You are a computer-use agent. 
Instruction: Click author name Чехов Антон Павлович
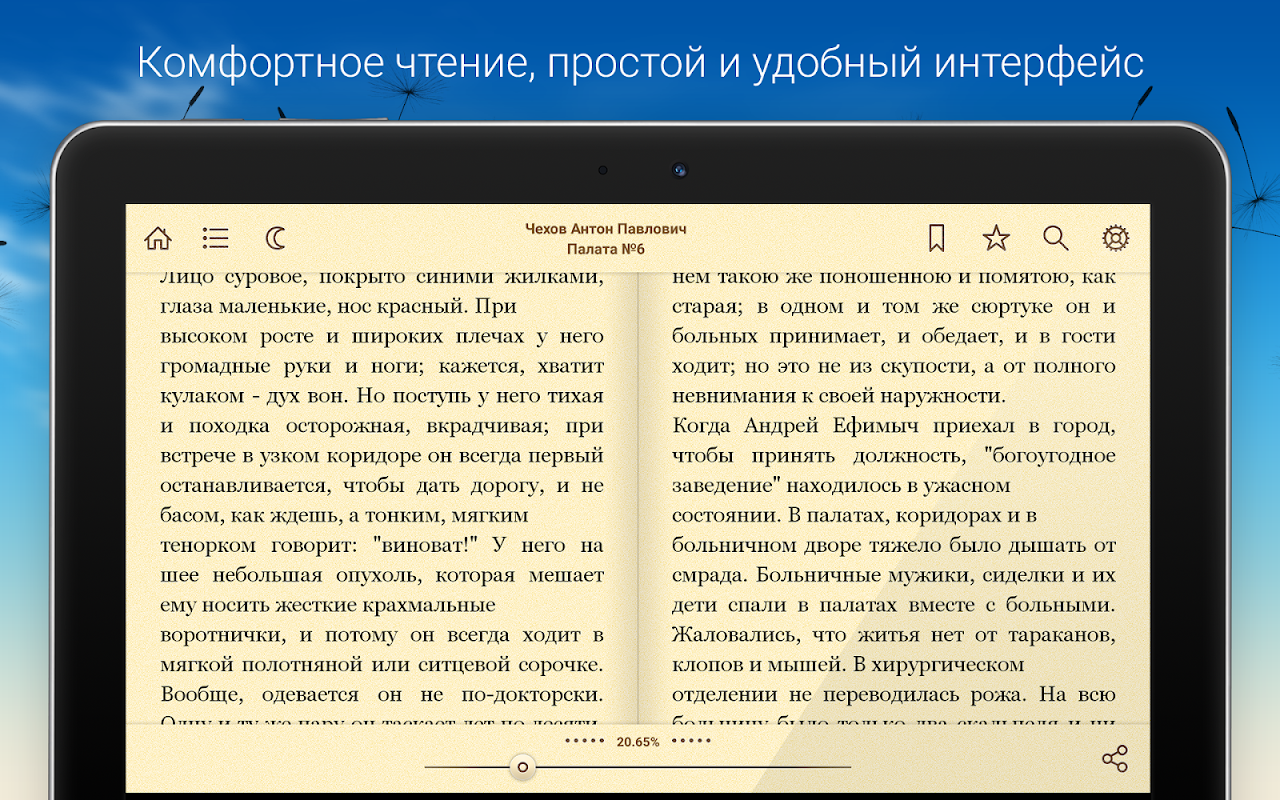coord(606,229)
